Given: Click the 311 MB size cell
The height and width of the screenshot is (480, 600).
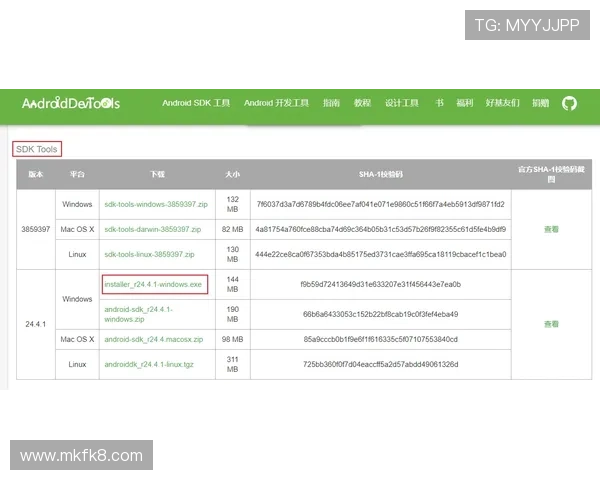Looking at the screenshot, I should pyautogui.click(x=233, y=364).
